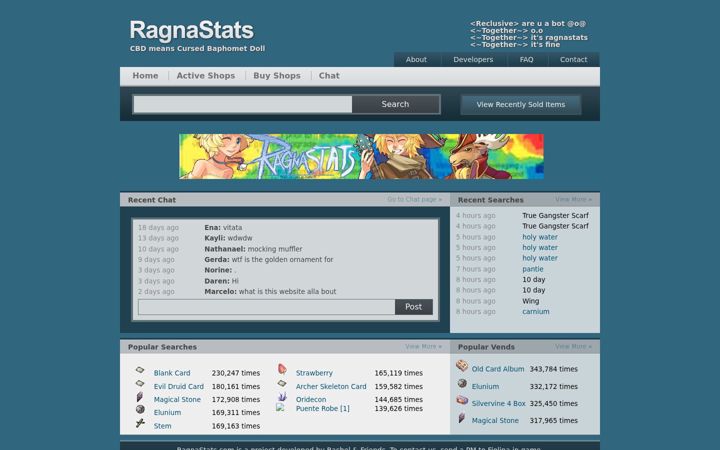The image size is (720, 450).
Task: Open the Evil Druid Card link
Action: pos(179,386)
